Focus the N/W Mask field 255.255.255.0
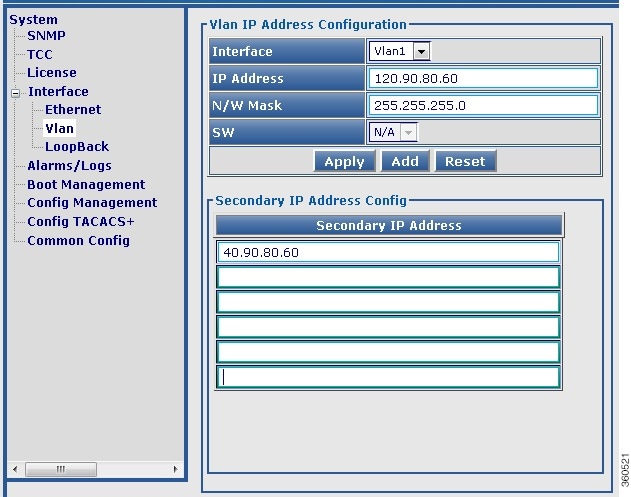 [x=483, y=105]
